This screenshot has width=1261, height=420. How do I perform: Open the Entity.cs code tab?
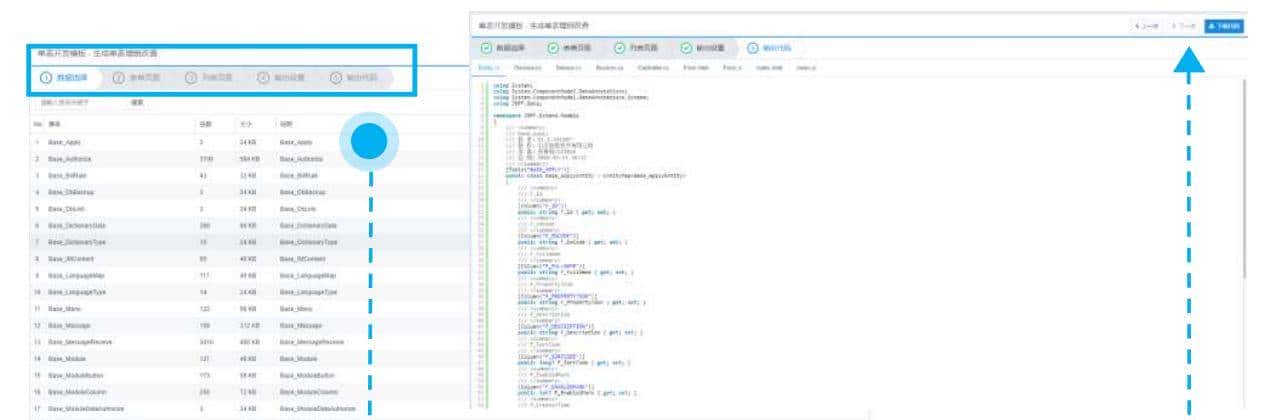489,68
